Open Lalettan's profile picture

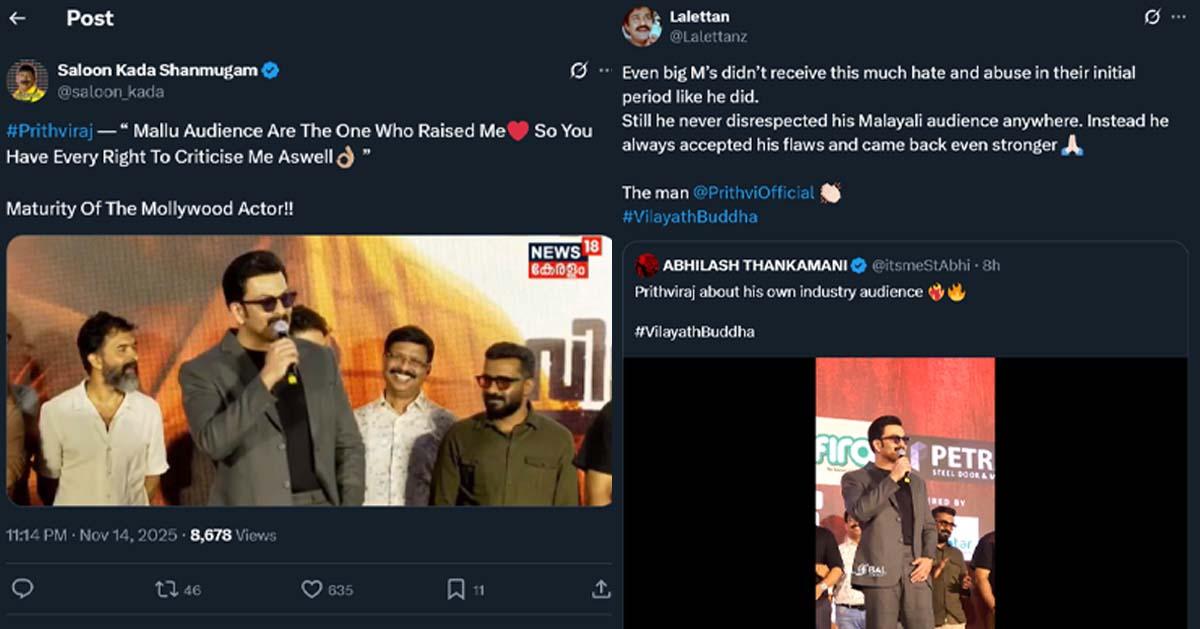pyautogui.click(x=641, y=26)
